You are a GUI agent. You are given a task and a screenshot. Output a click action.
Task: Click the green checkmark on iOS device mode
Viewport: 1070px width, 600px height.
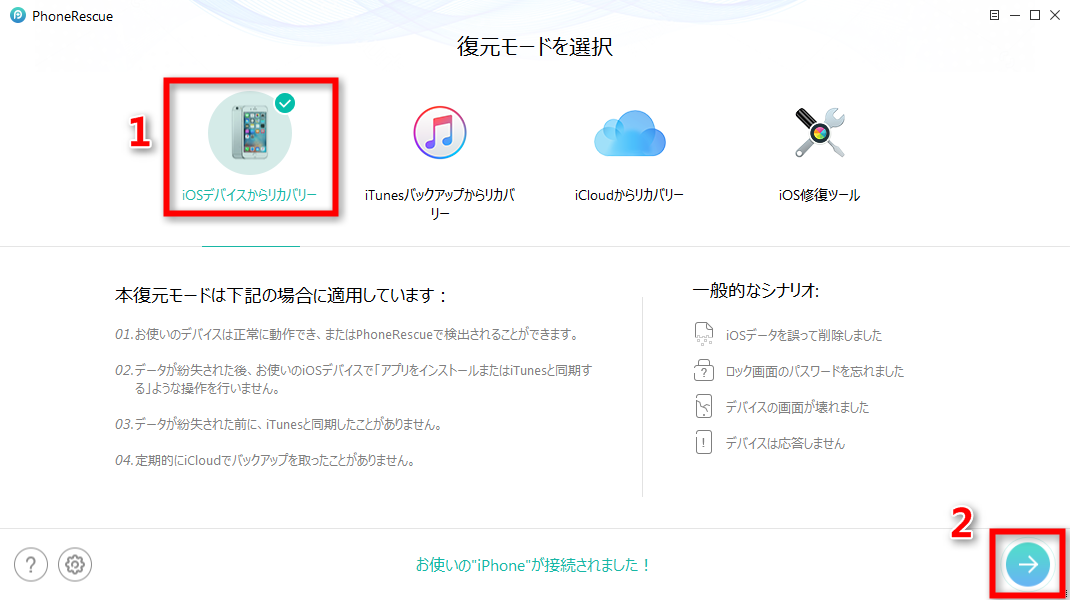tap(285, 103)
